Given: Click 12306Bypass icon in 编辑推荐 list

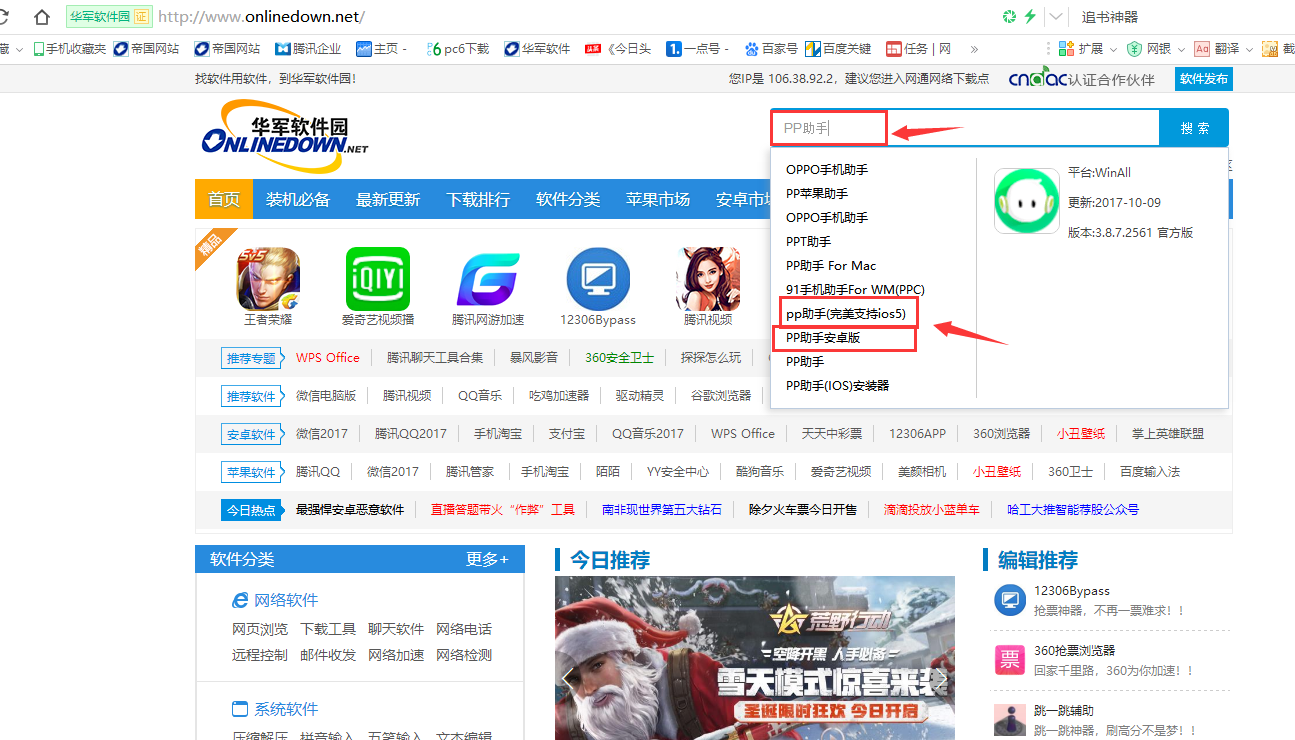Looking at the screenshot, I should (1010, 600).
